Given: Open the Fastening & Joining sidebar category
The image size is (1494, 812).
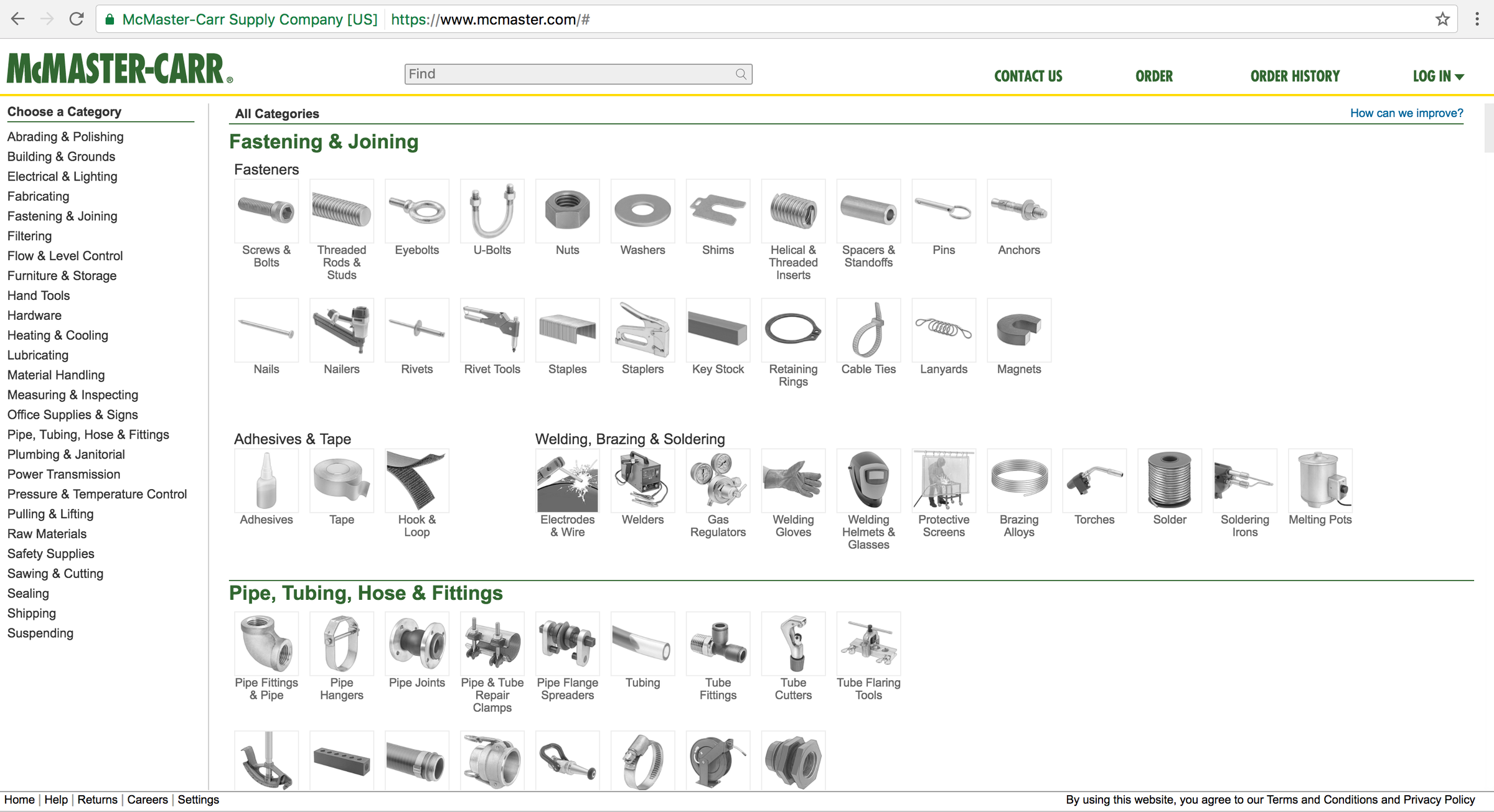Looking at the screenshot, I should click(62, 216).
